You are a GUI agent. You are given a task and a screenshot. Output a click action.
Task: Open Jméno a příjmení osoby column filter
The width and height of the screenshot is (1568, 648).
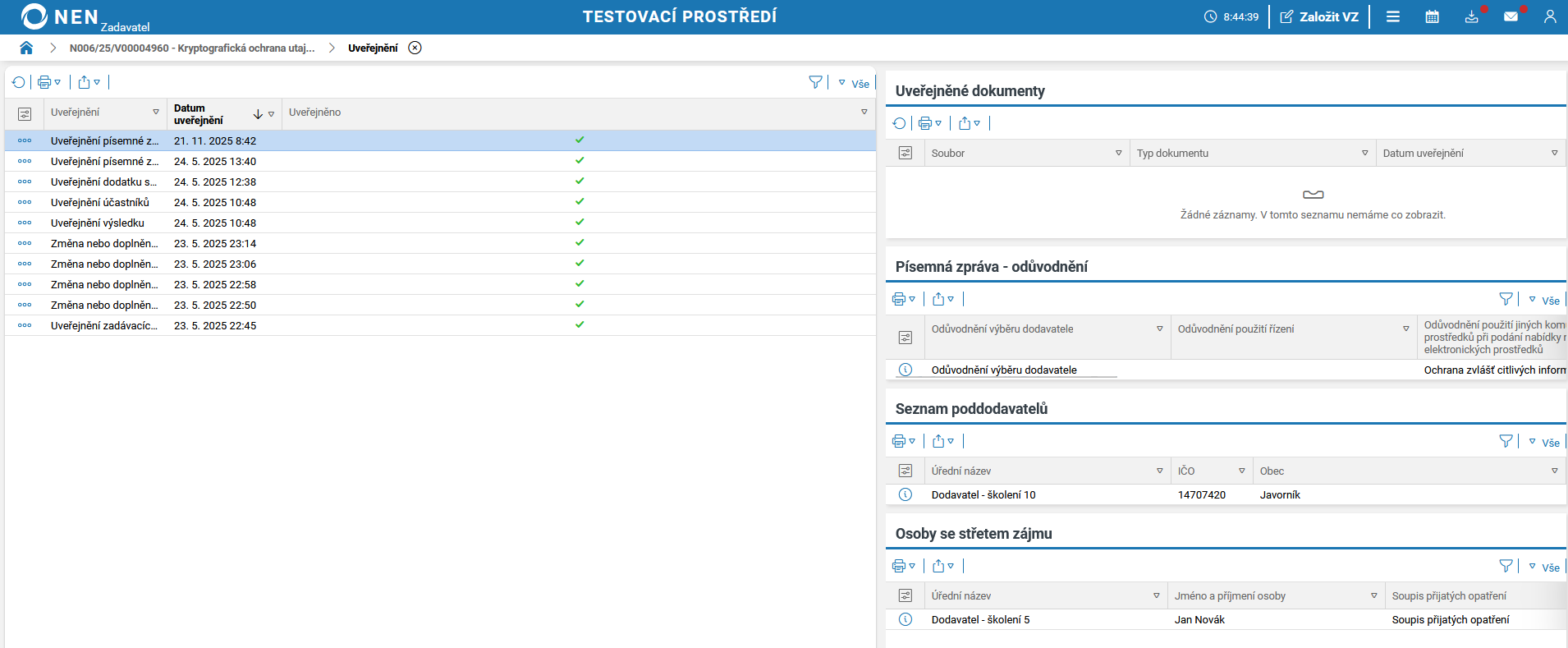coord(1373,595)
